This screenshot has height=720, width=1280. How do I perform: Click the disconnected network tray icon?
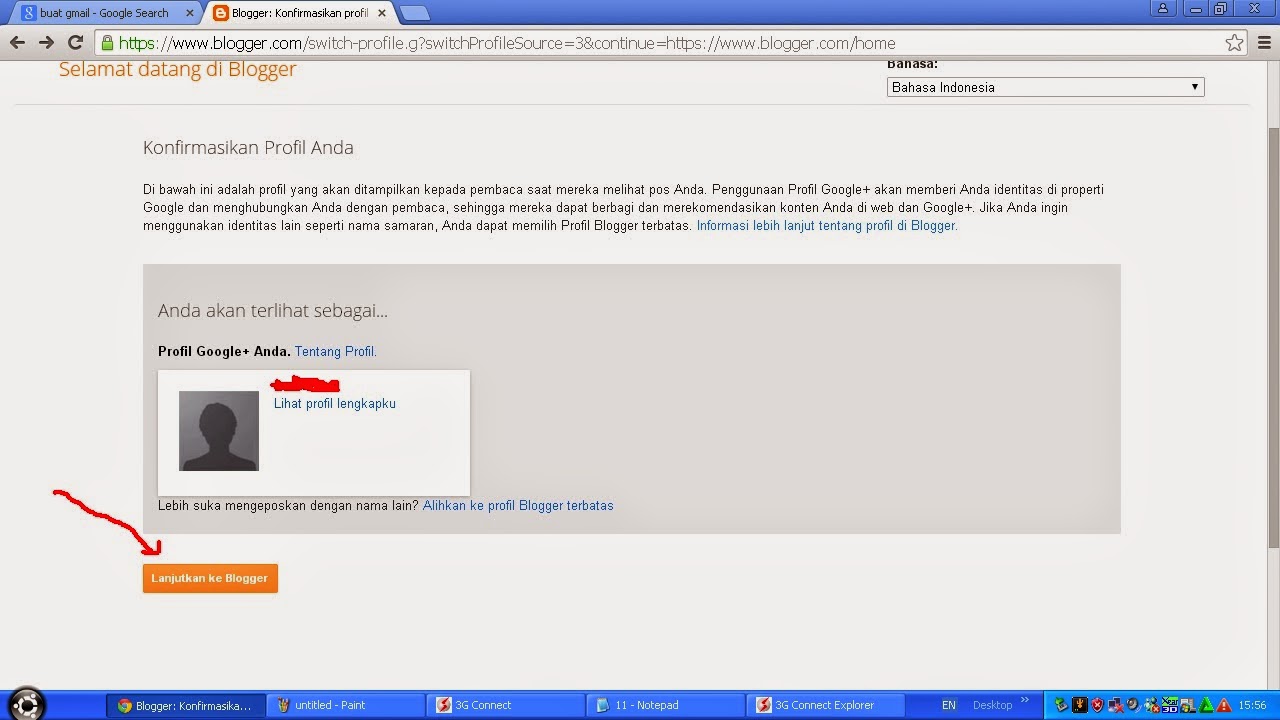(x=1115, y=705)
